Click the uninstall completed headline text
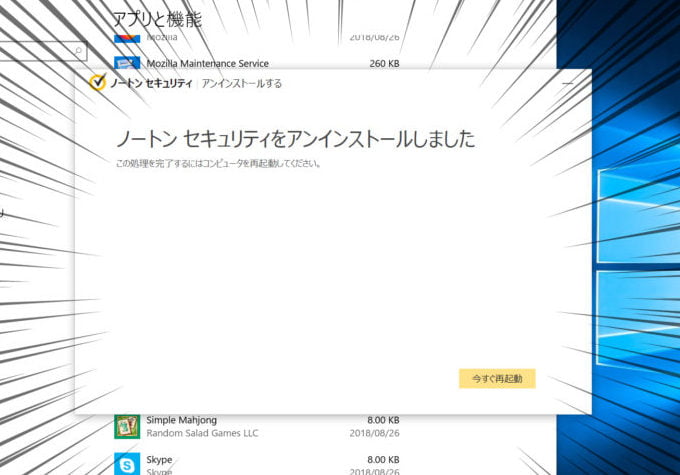This screenshot has width=680, height=475. pos(296,139)
